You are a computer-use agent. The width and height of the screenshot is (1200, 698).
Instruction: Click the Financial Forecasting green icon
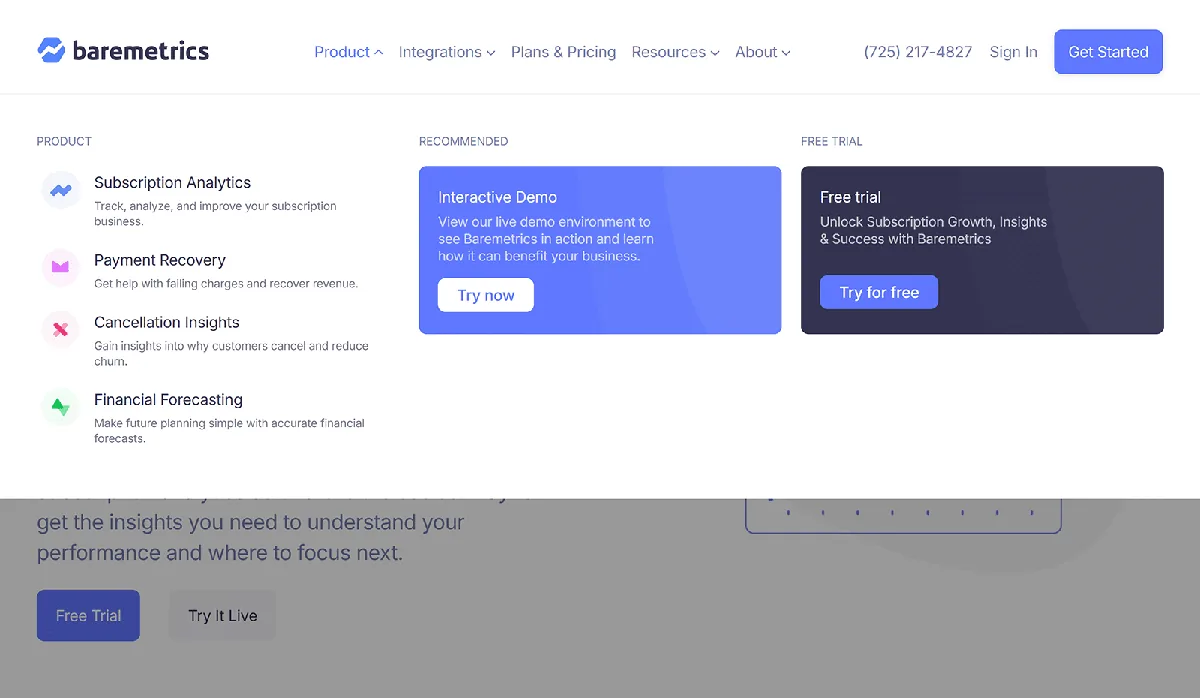[61, 406]
